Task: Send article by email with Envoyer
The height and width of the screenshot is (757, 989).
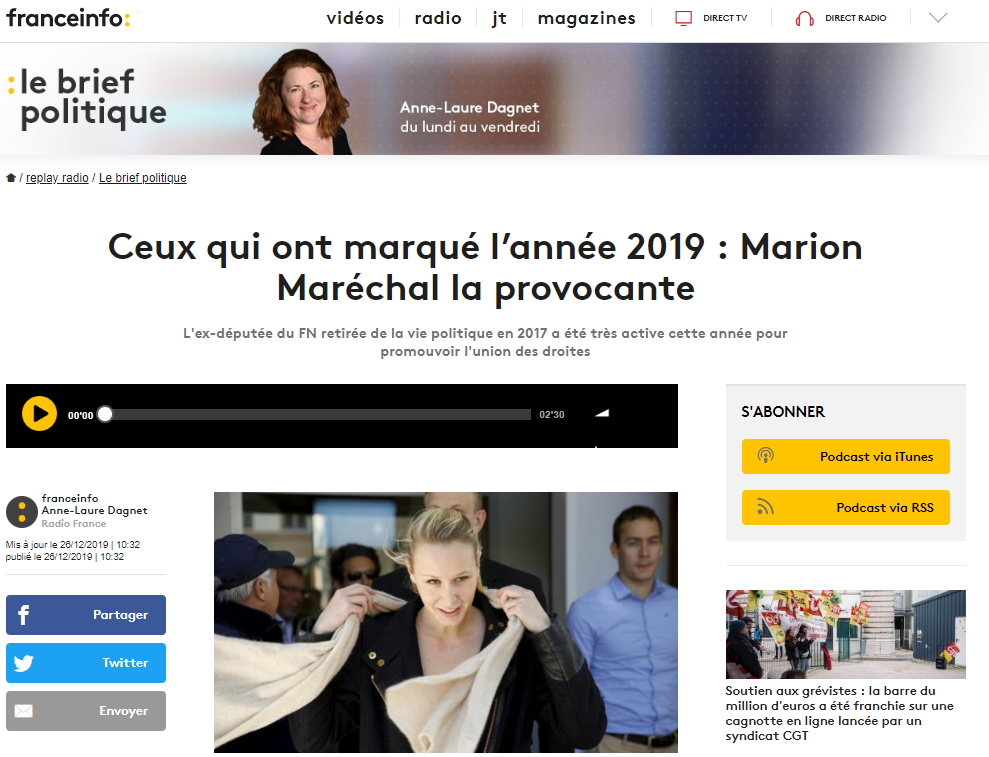Action: pos(86,710)
